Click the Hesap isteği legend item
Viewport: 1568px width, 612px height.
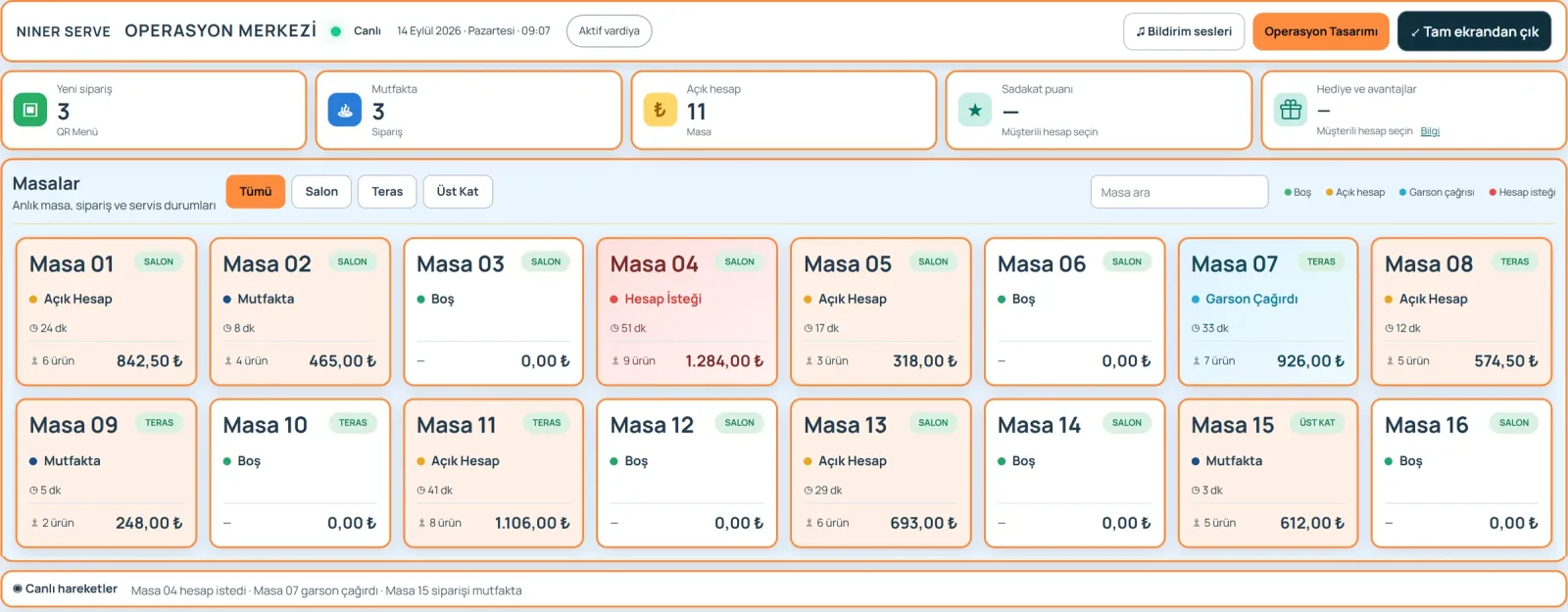point(1522,192)
